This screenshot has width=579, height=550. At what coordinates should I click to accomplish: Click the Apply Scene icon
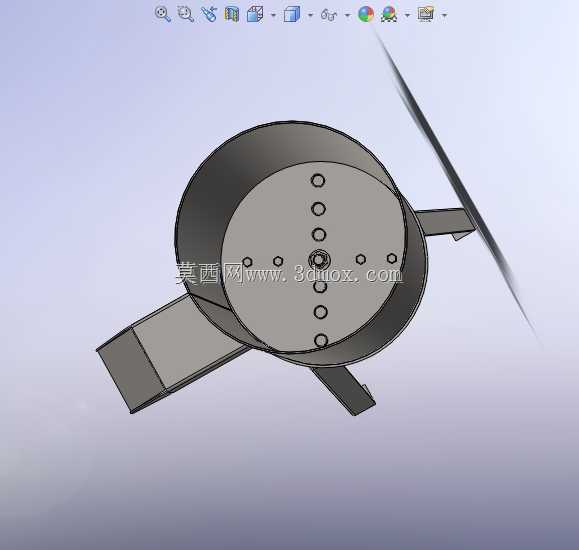point(389,14)
